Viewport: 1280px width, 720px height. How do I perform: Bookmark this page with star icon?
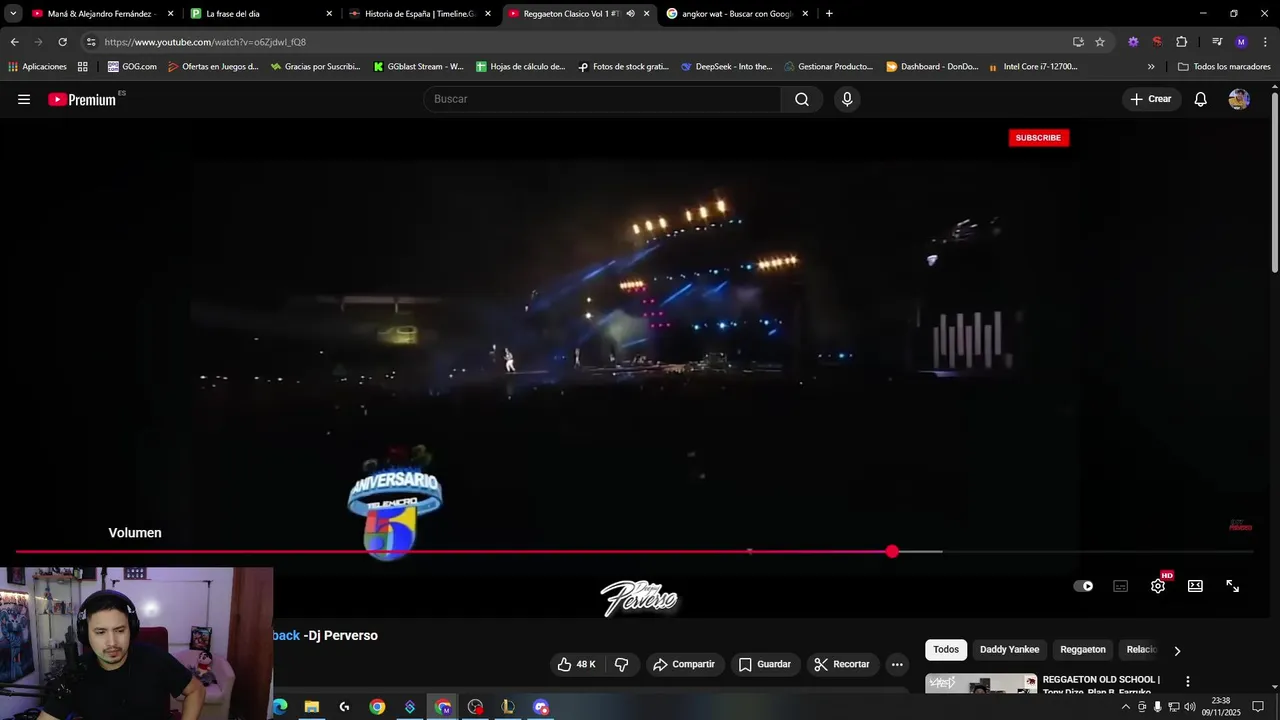(1100, 42)
